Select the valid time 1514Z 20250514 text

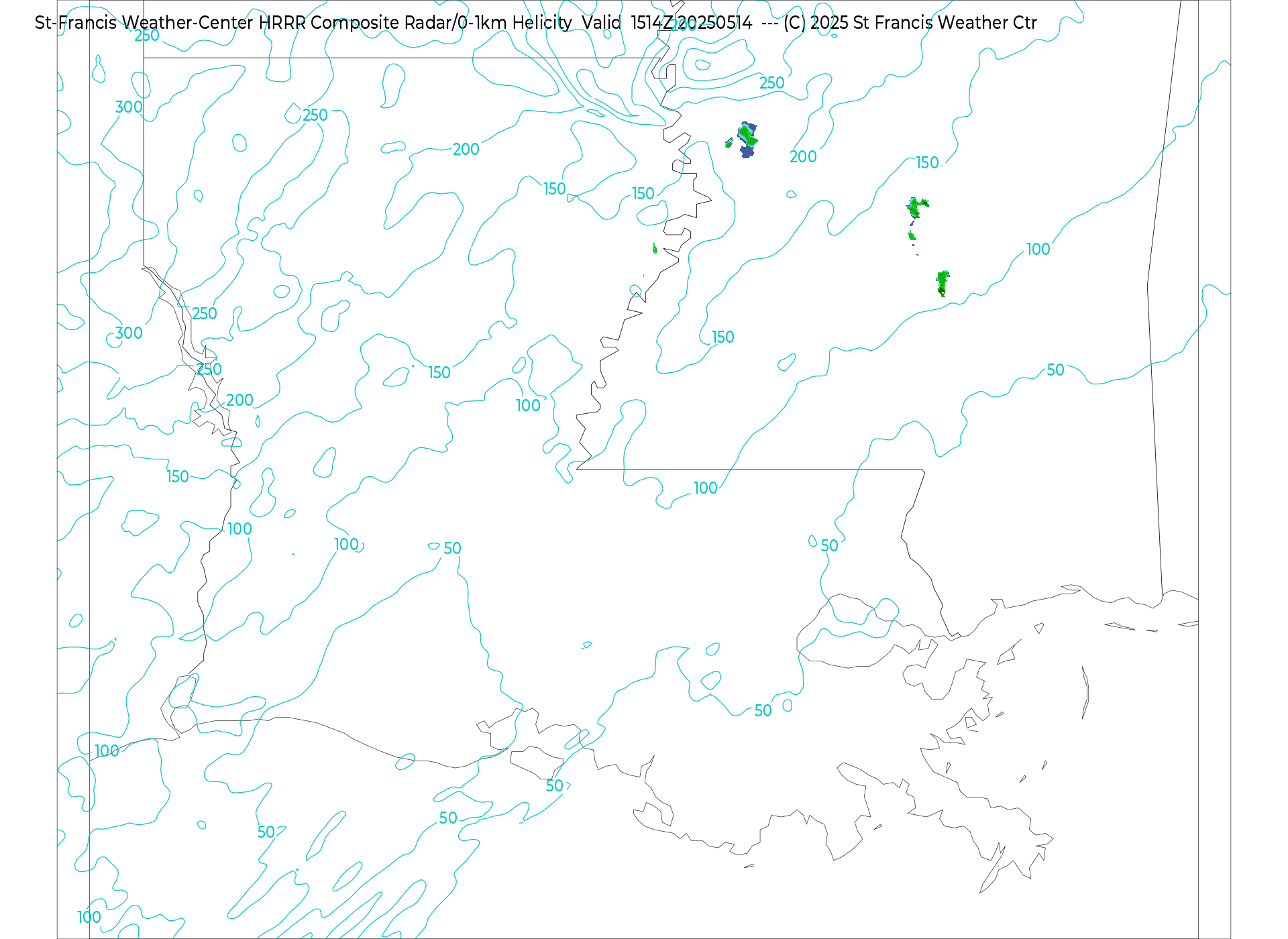[x=692, y=23]
